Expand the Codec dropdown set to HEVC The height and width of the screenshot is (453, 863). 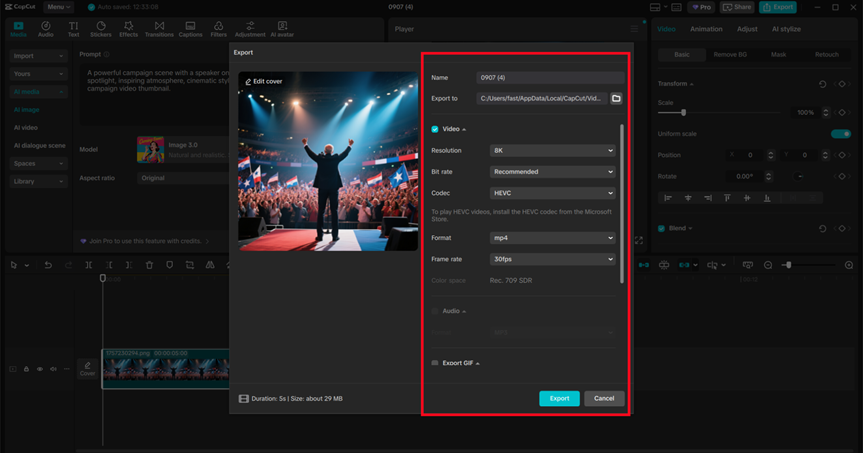pyautogui.click(x=552, y=193)
